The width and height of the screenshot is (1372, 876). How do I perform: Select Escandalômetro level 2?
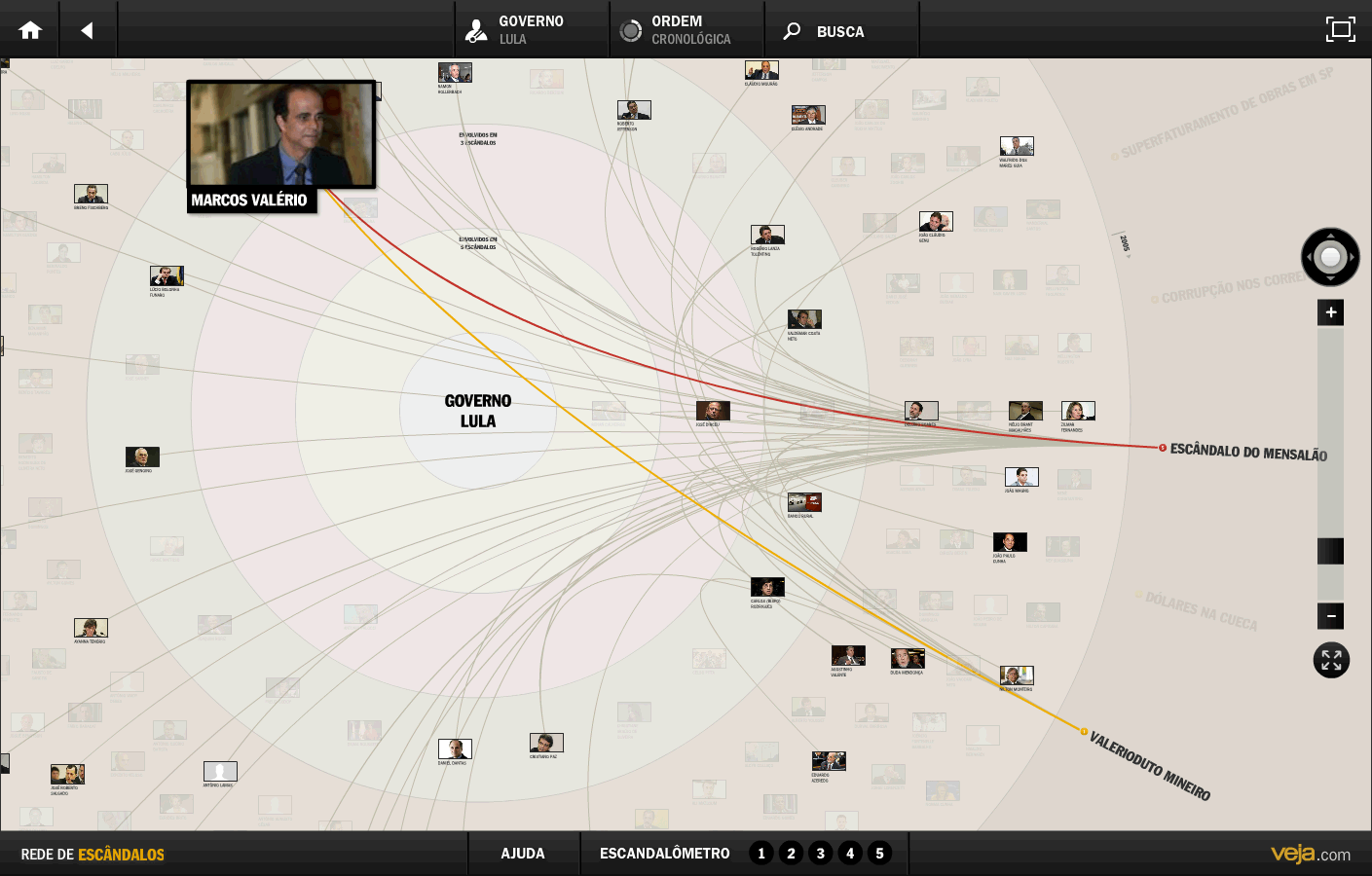(791, 854)
